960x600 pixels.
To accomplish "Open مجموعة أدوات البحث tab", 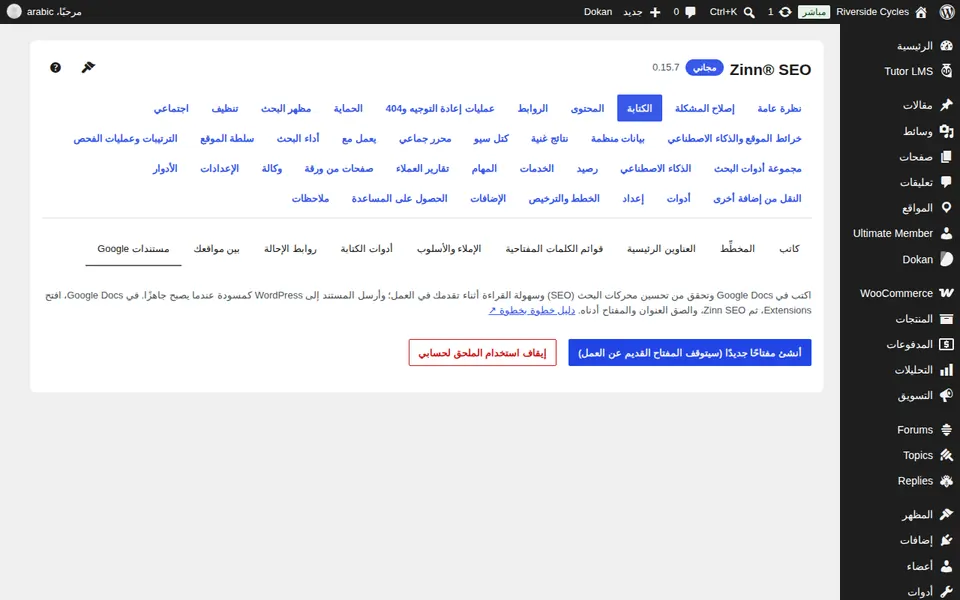I will (x=757, y=168).
